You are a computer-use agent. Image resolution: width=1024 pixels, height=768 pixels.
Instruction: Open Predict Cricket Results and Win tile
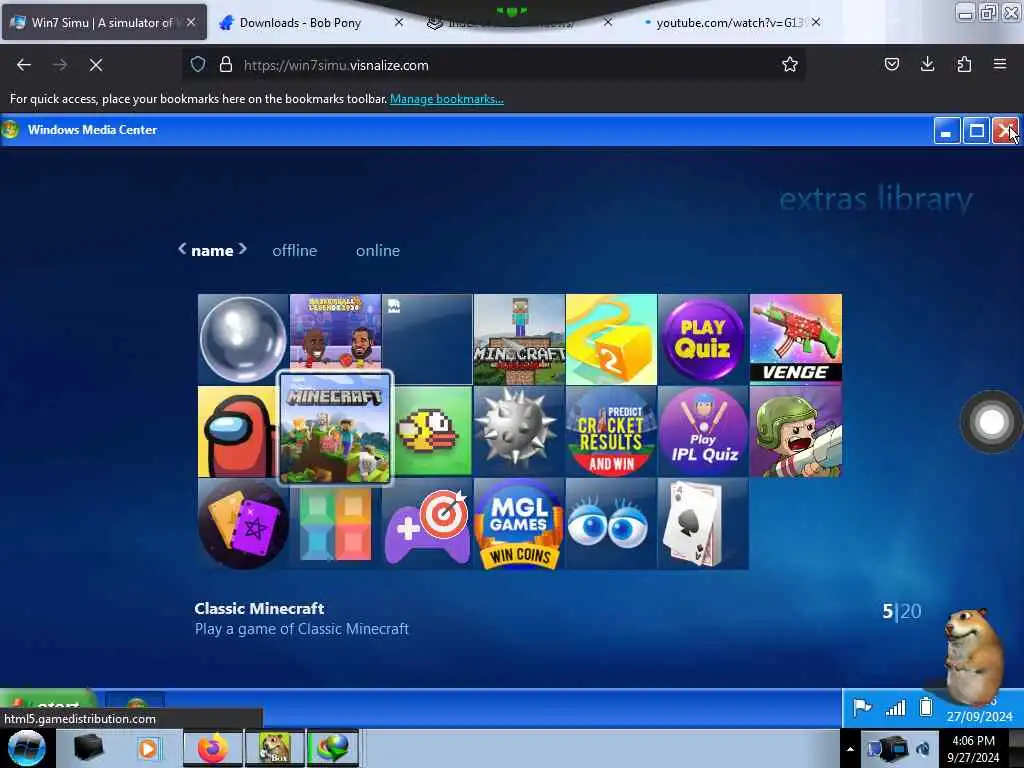[611, 431]
